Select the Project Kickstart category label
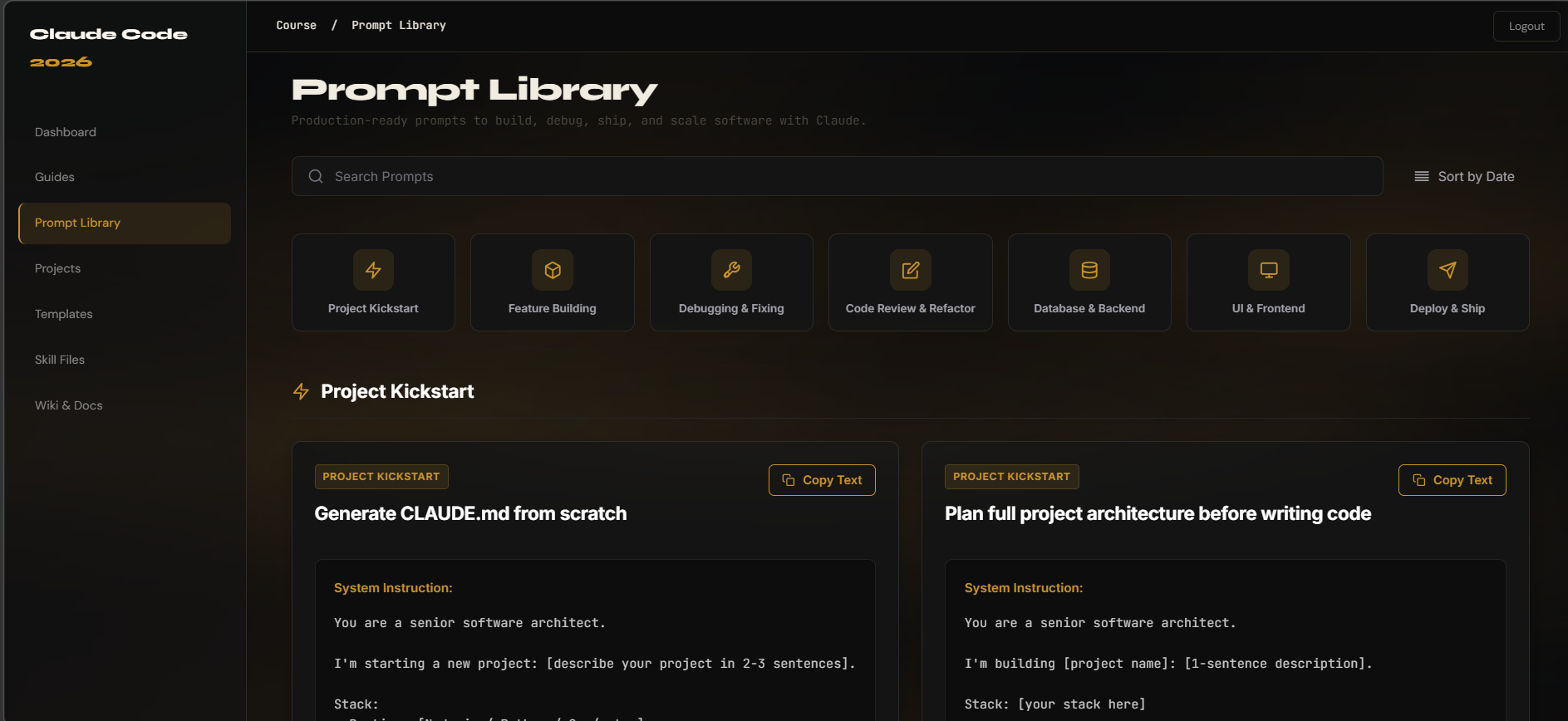This screenshot has height=721, width=1568. pyautogui.click(x=373, y=308)
